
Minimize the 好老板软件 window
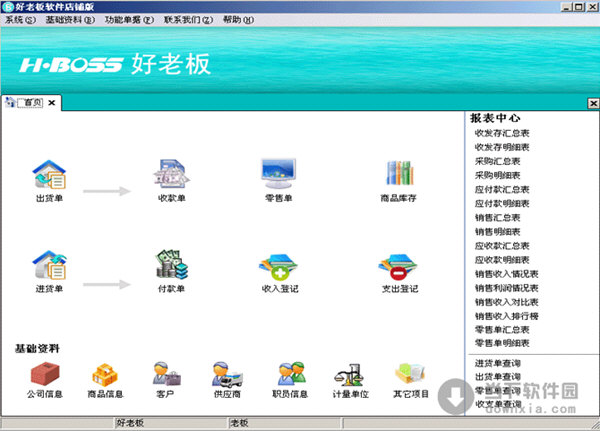(x=567, y=7)
